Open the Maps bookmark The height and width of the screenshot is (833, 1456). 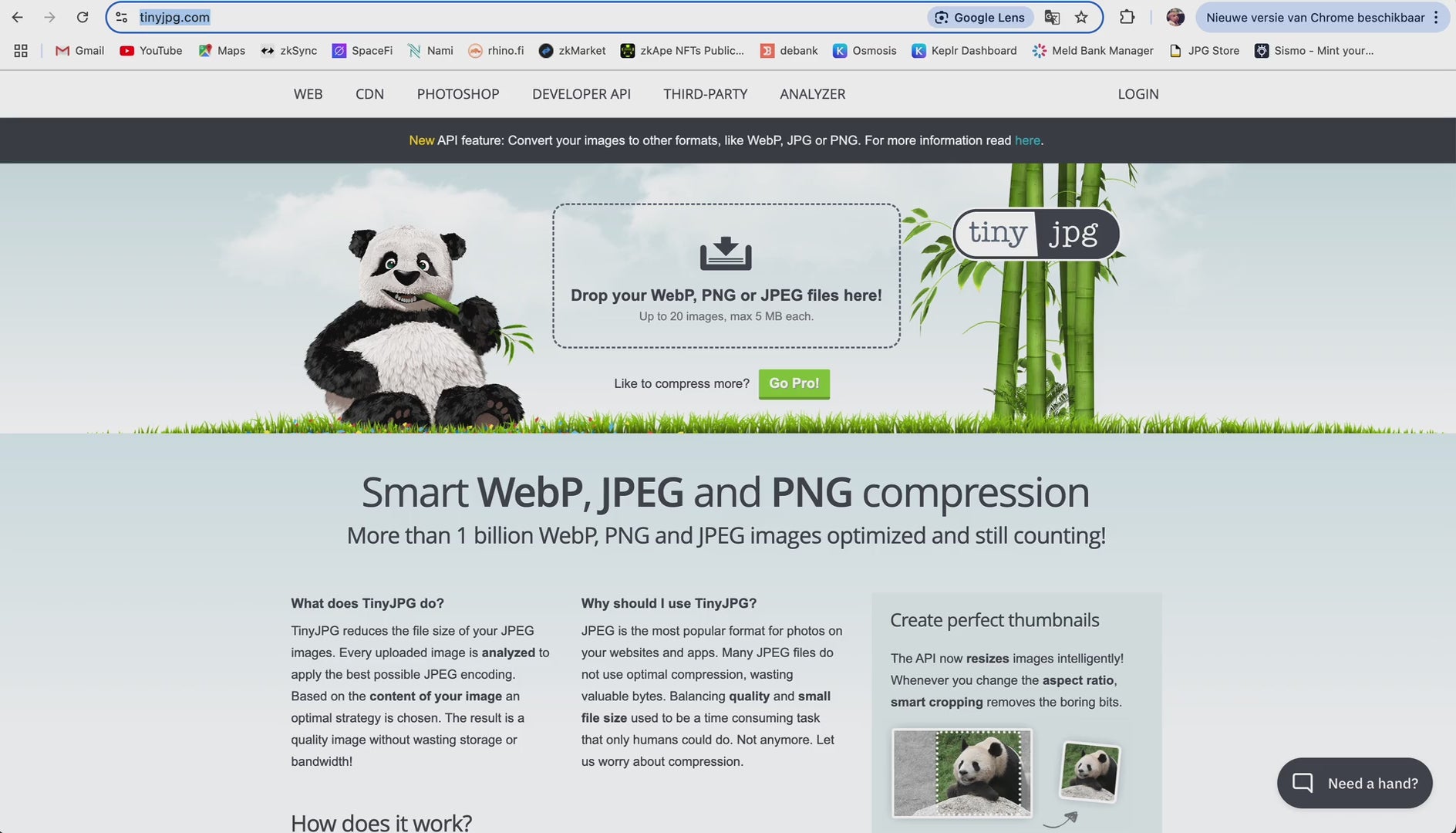point(222,51)
